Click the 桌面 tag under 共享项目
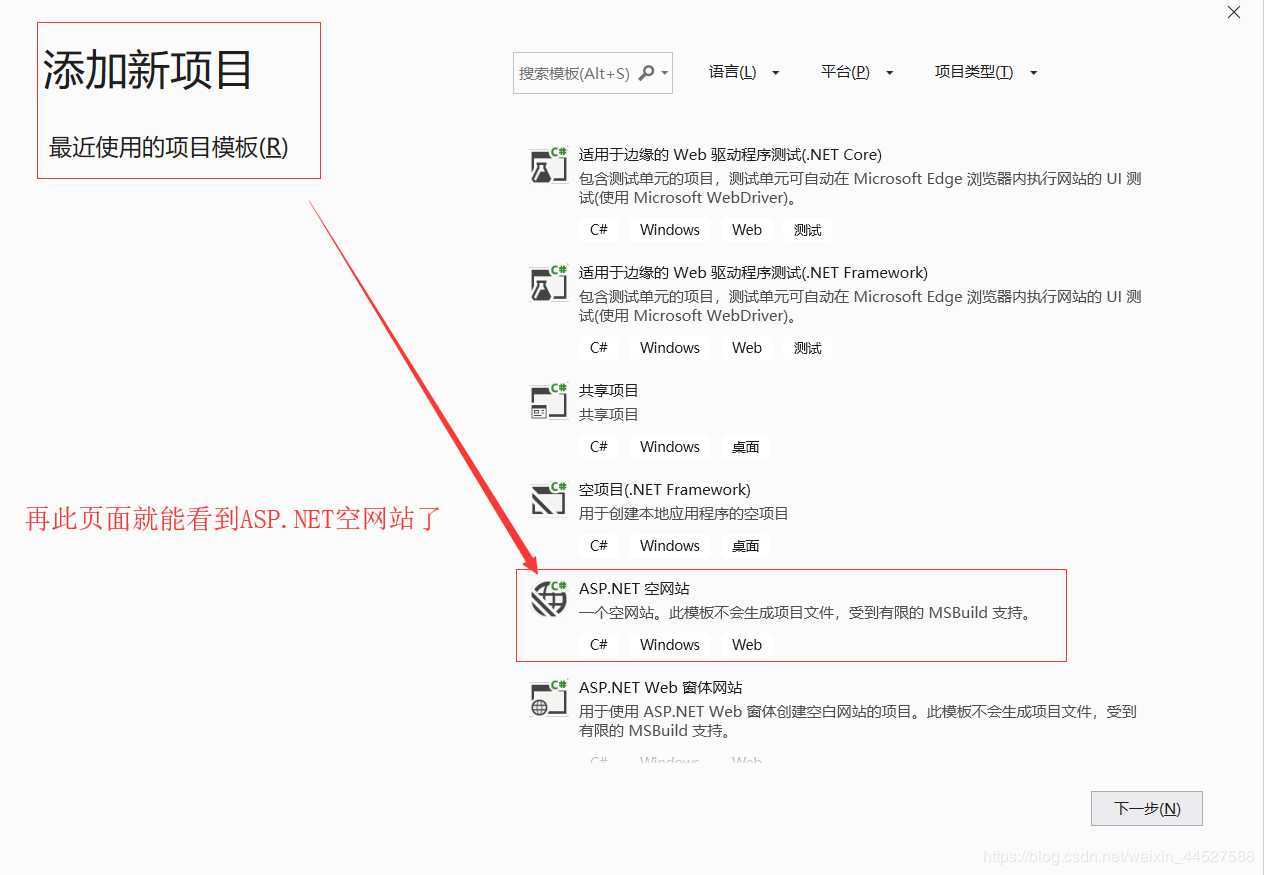The image size is (1264, 875). click(x=746, y=447)
